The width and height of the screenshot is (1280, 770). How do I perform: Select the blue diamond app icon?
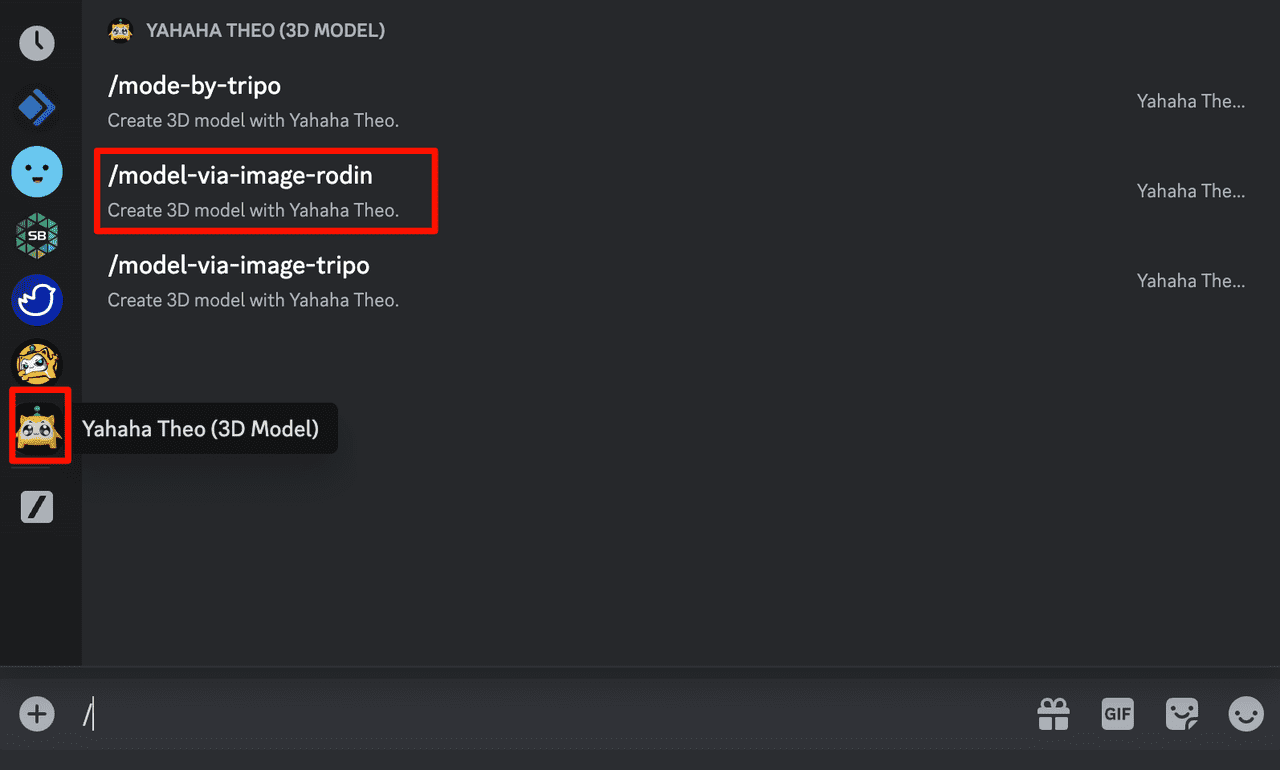(37, 107)
